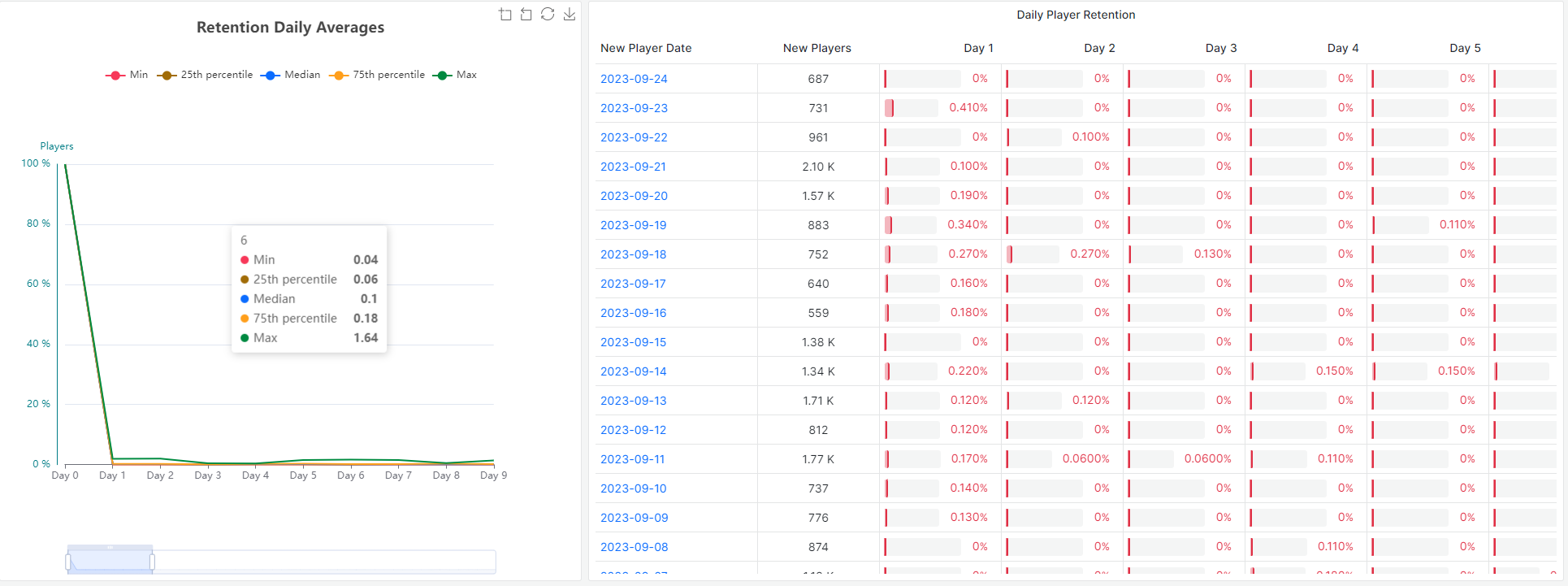Click the Day 6 label on the chart x-axis

click(x=351, y=475)
